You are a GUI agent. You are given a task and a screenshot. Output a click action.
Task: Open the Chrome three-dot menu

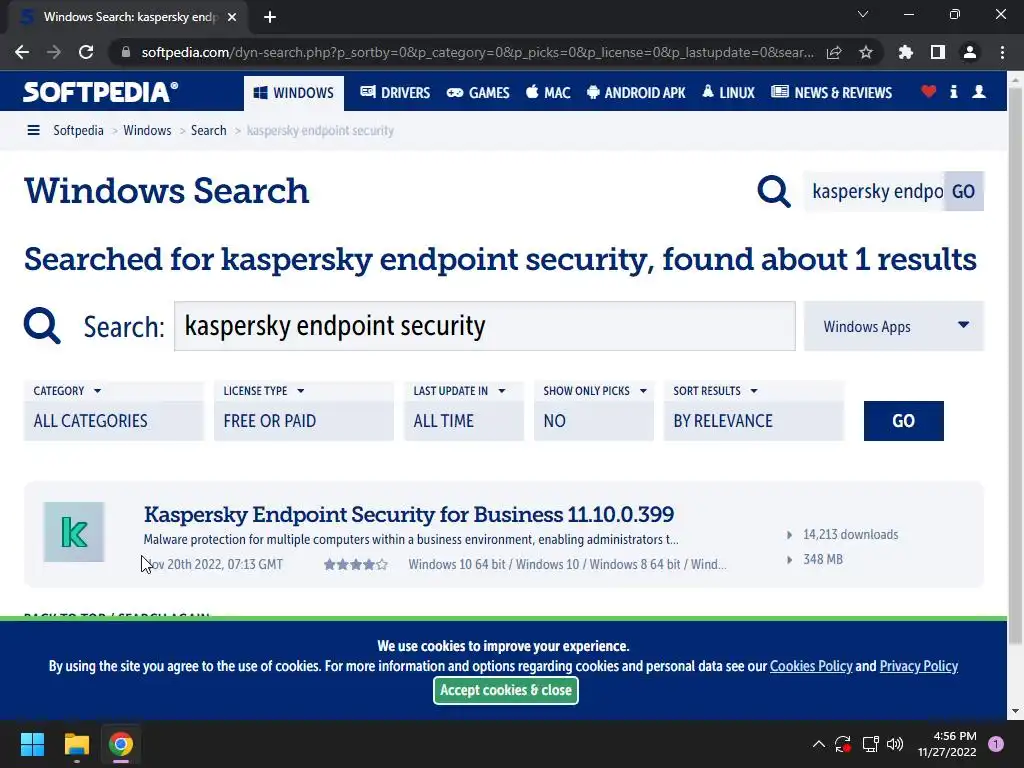pos(1002,52)
